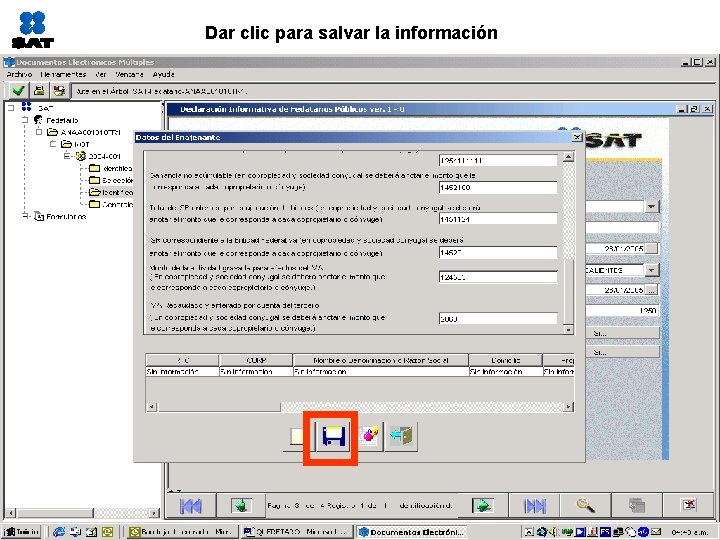
Task: Click the Domicilio column header
Action: [506, 360]
